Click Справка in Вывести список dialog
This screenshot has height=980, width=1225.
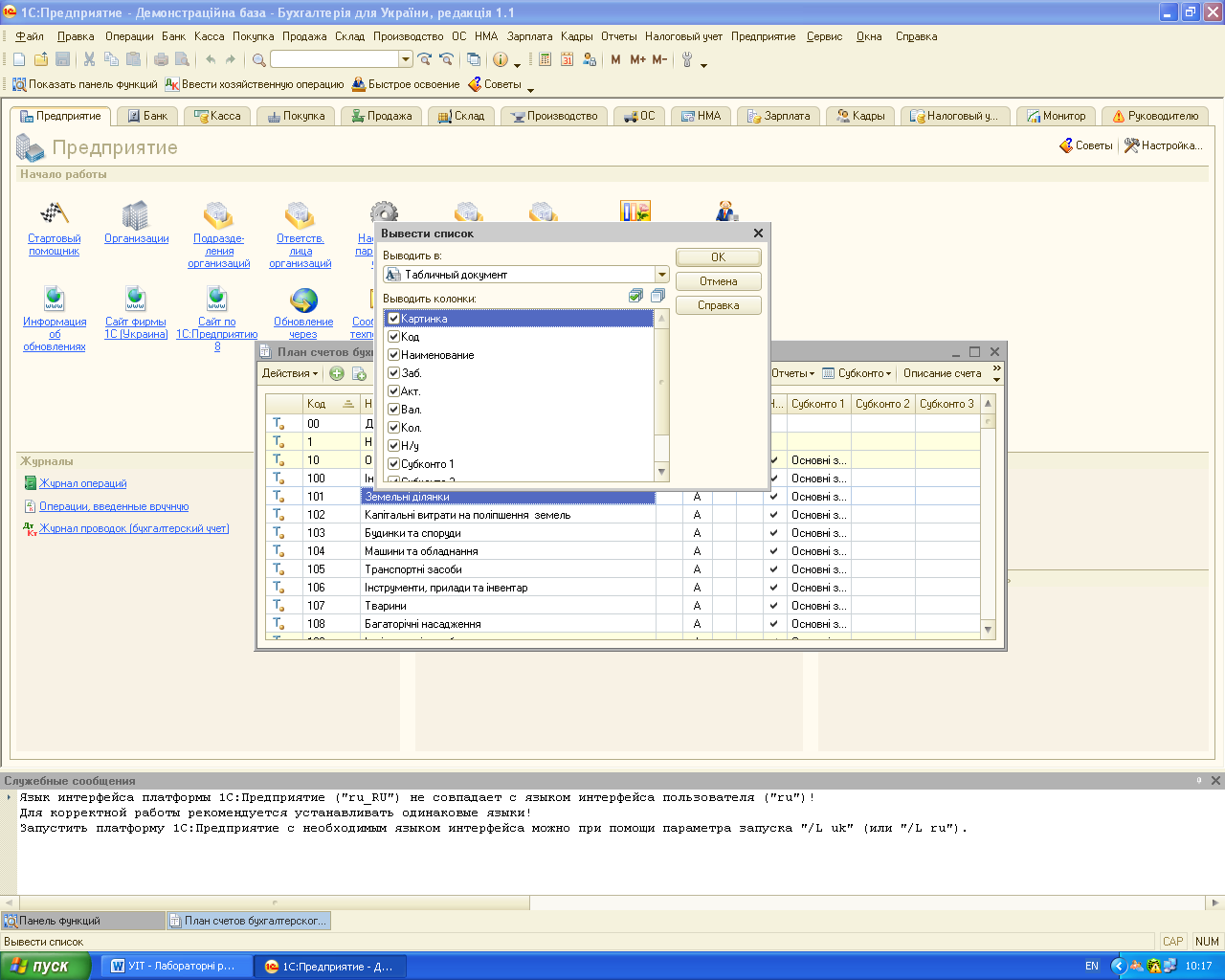pyautogui.click(x=718, y=305)
